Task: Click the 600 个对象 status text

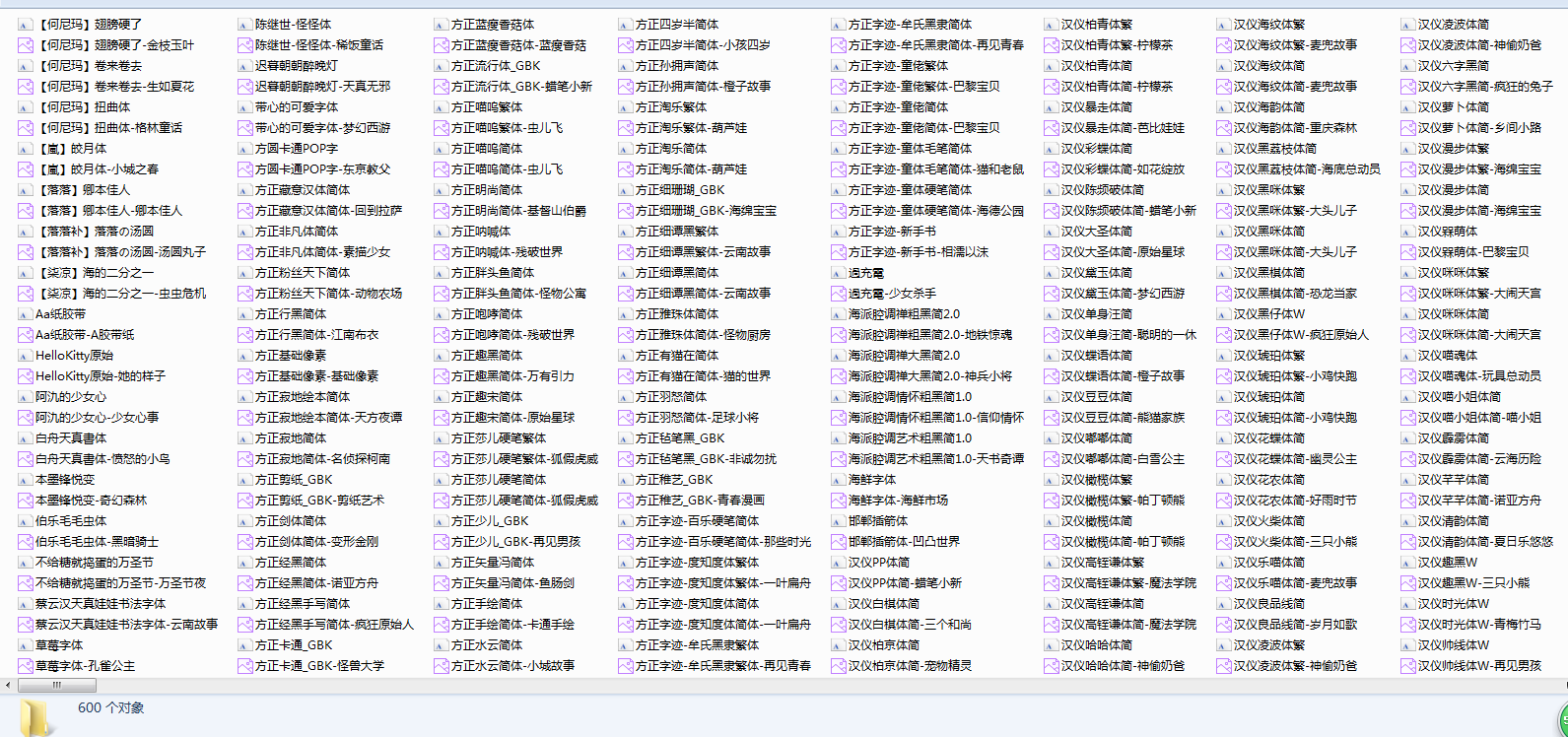Action: (x=110, y=708)
